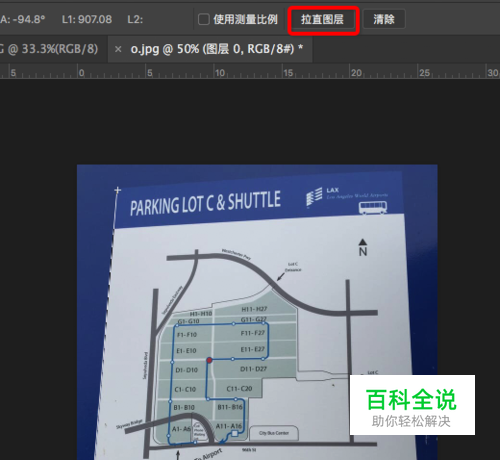The image size is (500, 460).
Task: Click the ruler endpoint crosshair on the image
Action: coord(117,190)
